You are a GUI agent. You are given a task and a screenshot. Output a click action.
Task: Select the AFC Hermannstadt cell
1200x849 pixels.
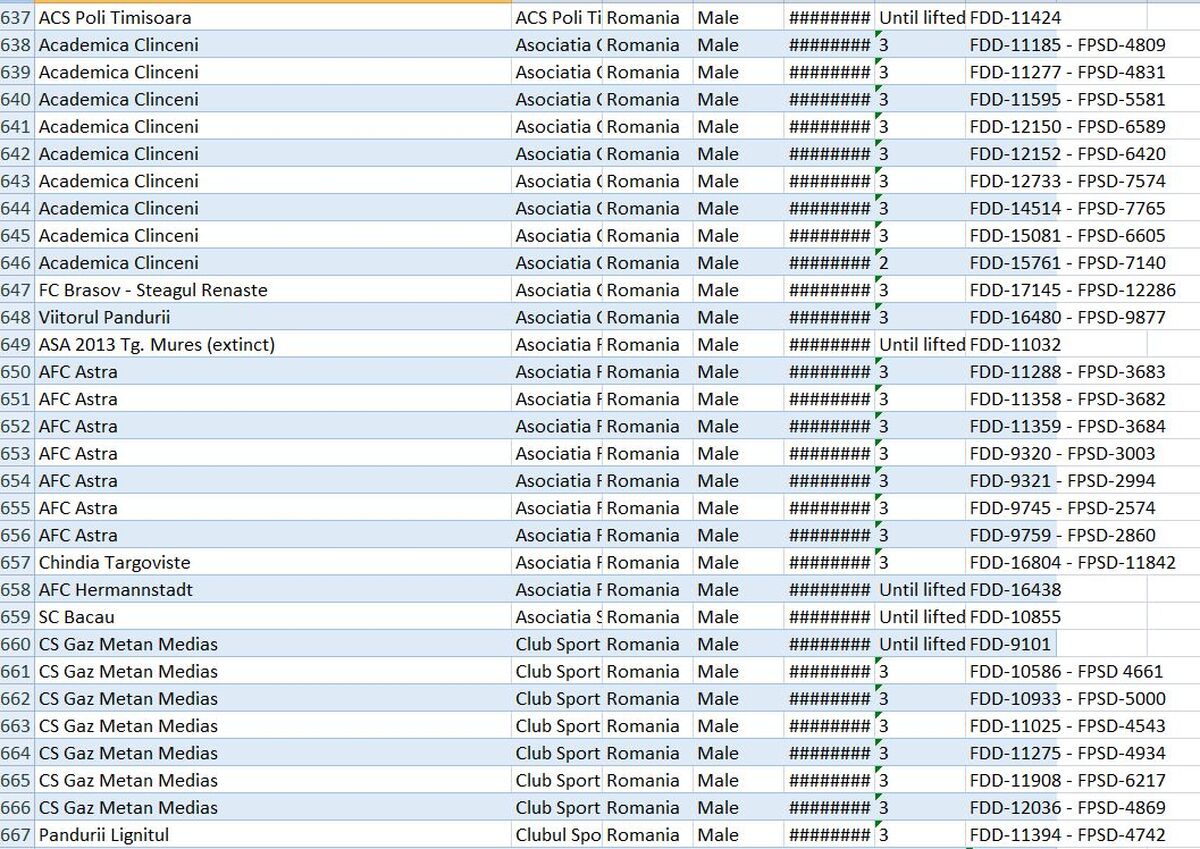[x=273, y=589]
